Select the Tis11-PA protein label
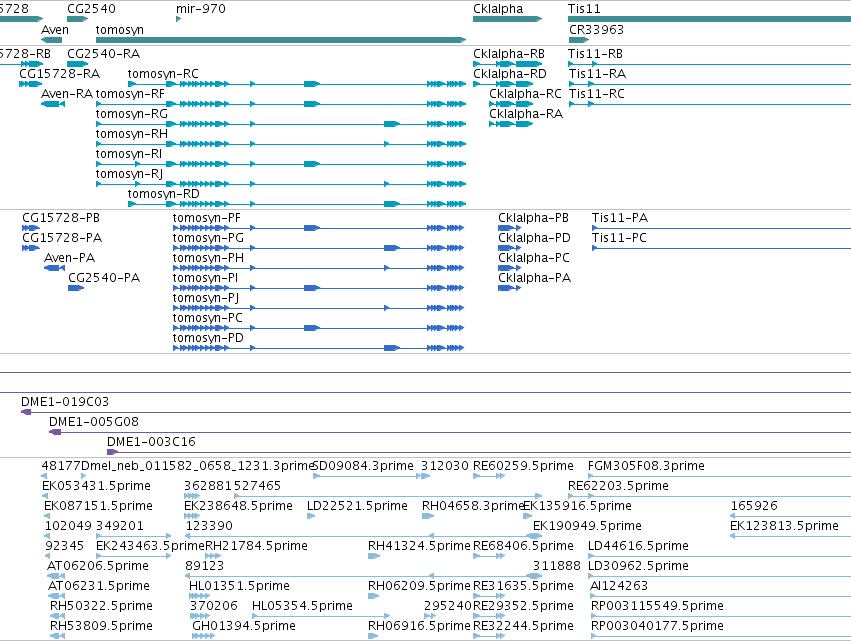The height and width of the screenshot is (641, 851). (620, 218)
